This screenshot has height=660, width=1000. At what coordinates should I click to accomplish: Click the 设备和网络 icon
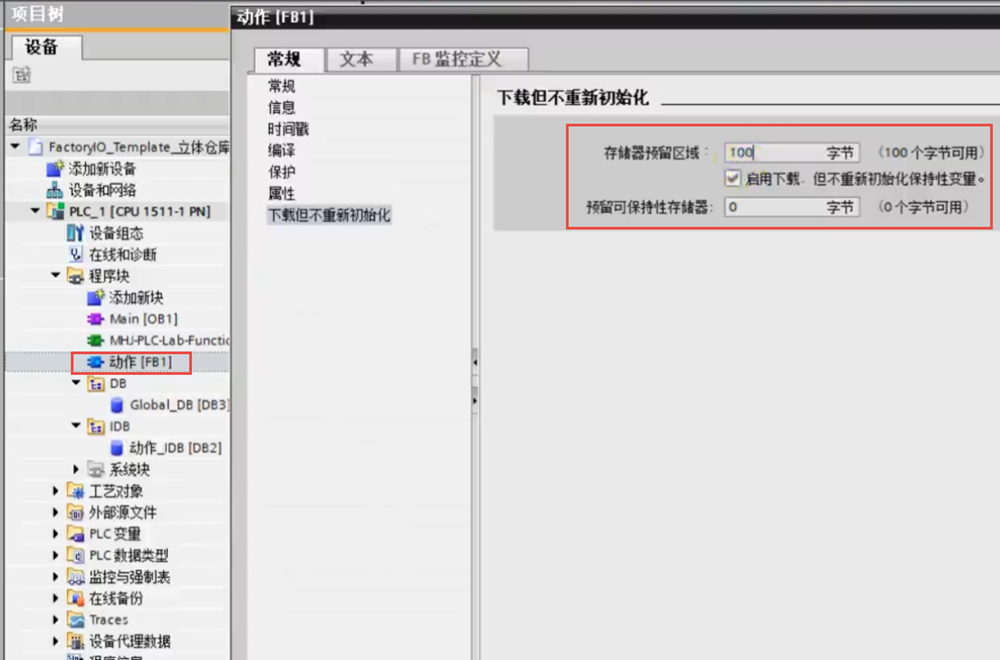[55, 190]
